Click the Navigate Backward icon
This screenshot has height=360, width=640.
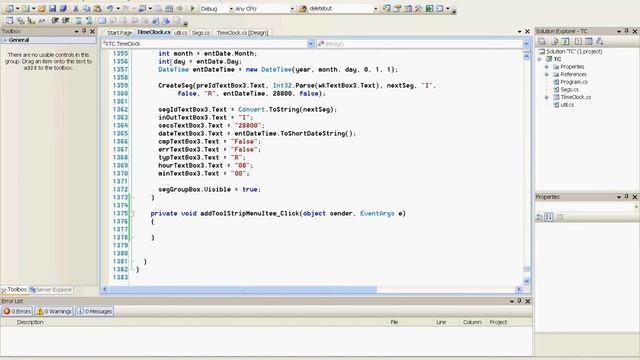point(142,8)
